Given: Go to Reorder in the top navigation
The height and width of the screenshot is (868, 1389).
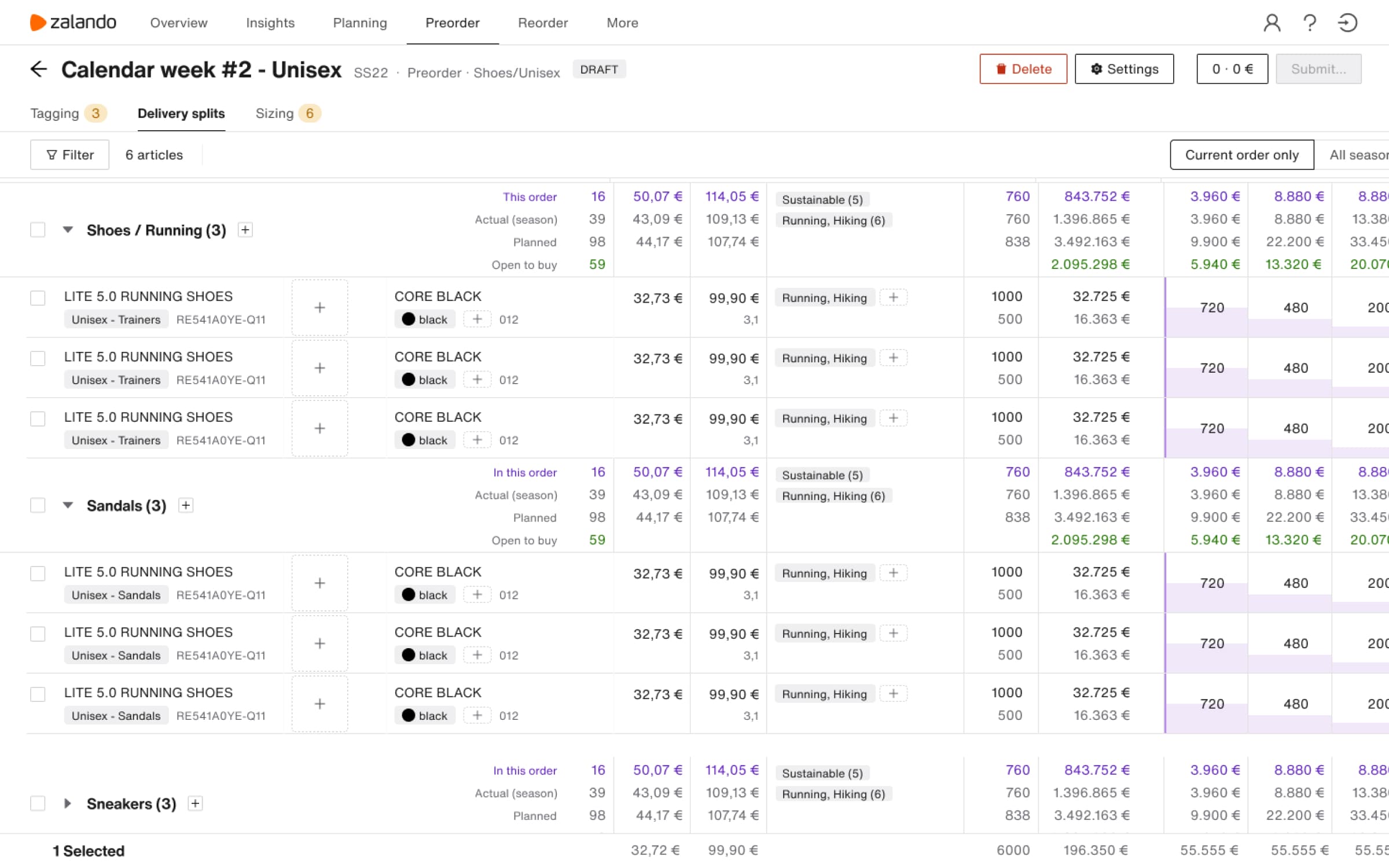Looking at the screenshot, I should tap(543, 23).
